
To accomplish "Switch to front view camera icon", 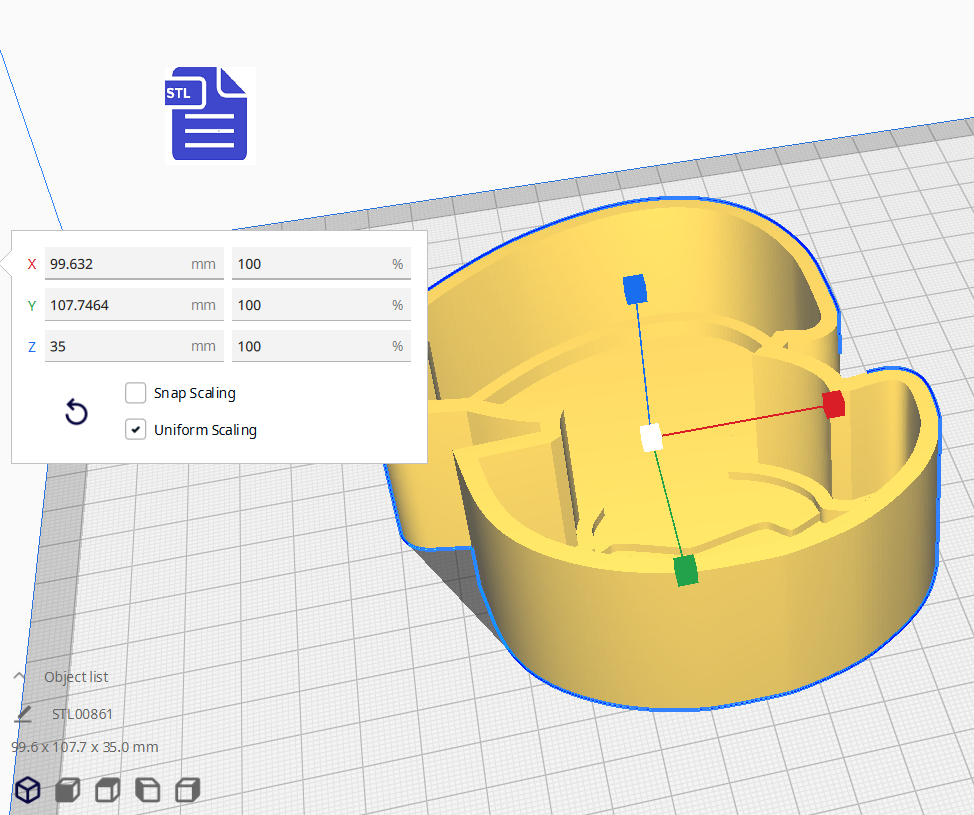I will [68, 790].
